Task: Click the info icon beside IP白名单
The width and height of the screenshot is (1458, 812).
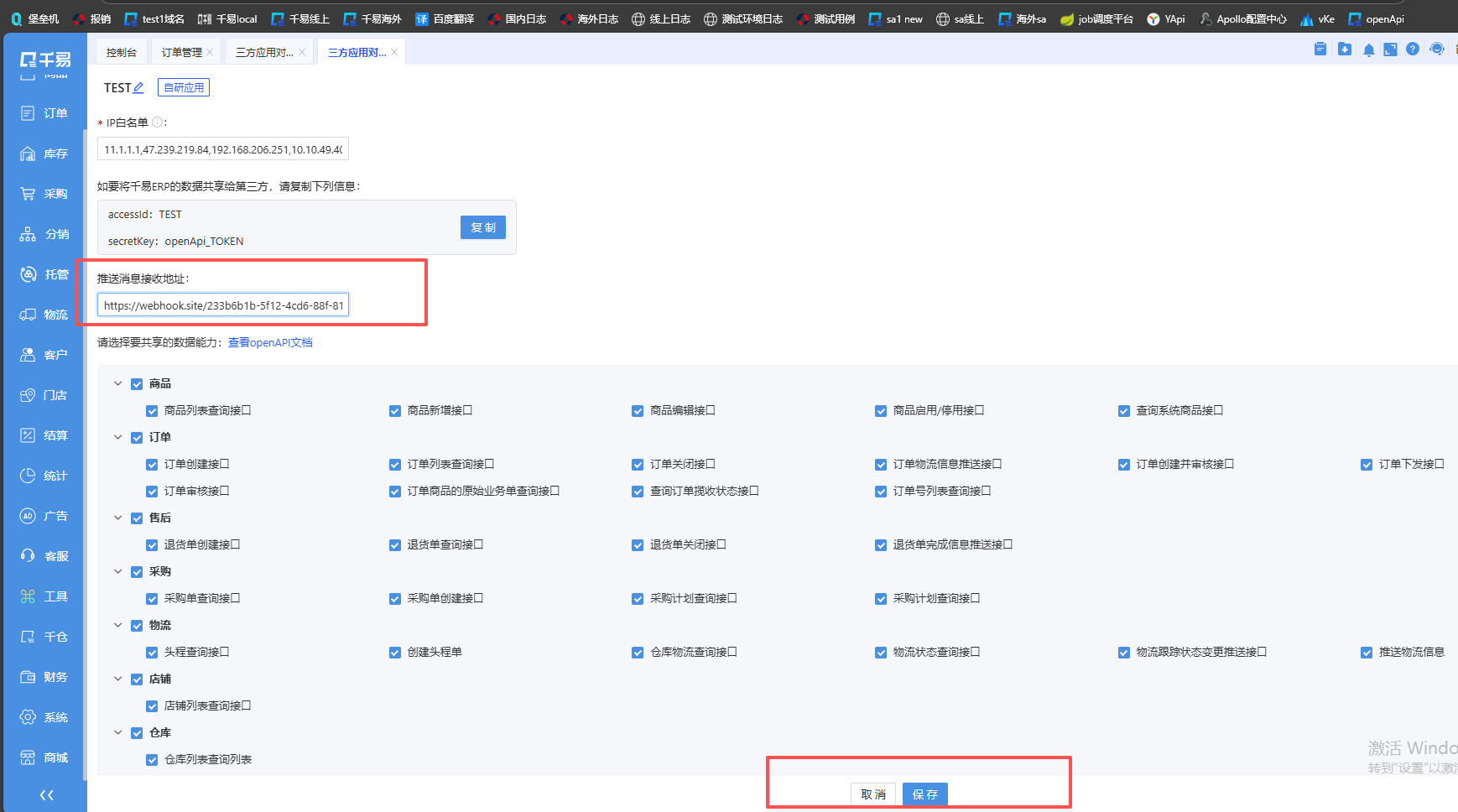Action: point(157,122)
